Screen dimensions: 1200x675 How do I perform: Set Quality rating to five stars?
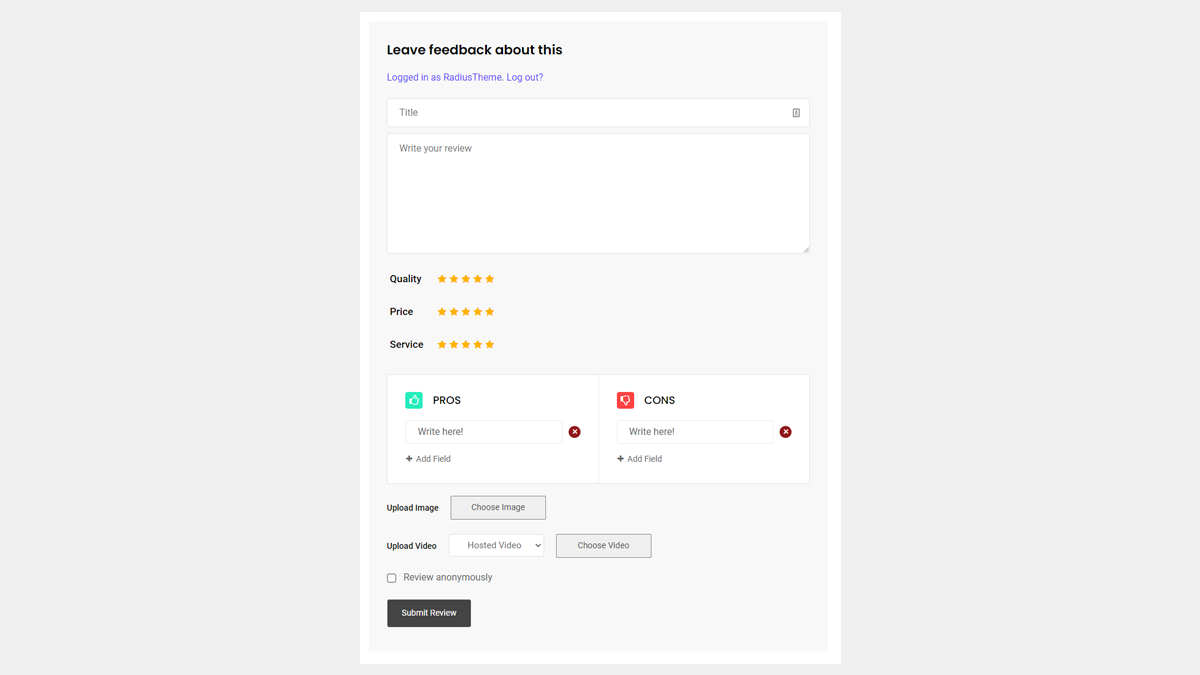tap(490, 279)
